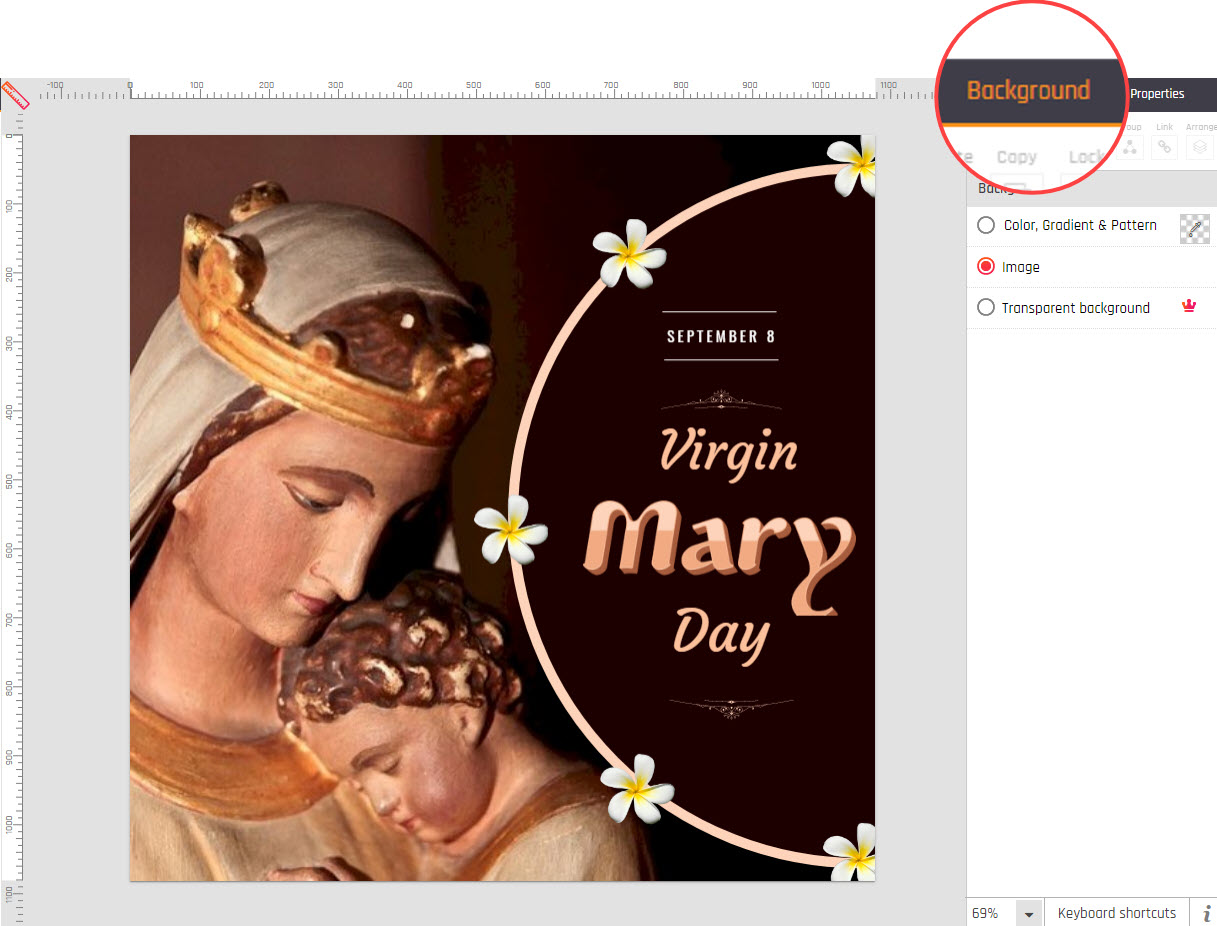The height and width of the screenshot is (926, 1217).
Task: Open the Arrange layers icon
Action: [x=1200, y=147]
